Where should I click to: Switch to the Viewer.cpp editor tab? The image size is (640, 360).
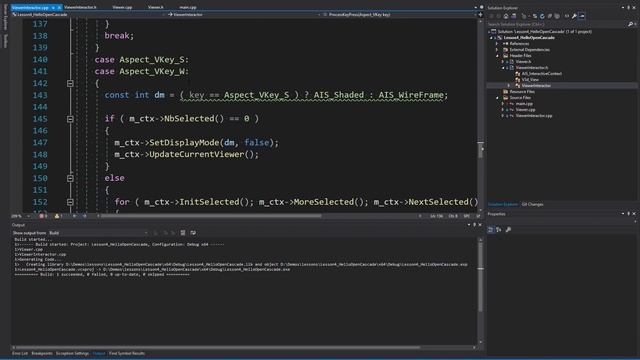pyautogui.click(x=122, y=7)
